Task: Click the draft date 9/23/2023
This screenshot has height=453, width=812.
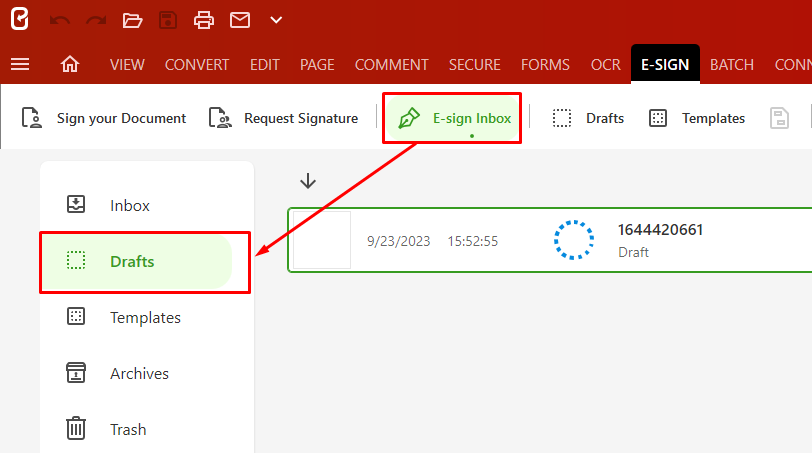Action: pos(399,241)
